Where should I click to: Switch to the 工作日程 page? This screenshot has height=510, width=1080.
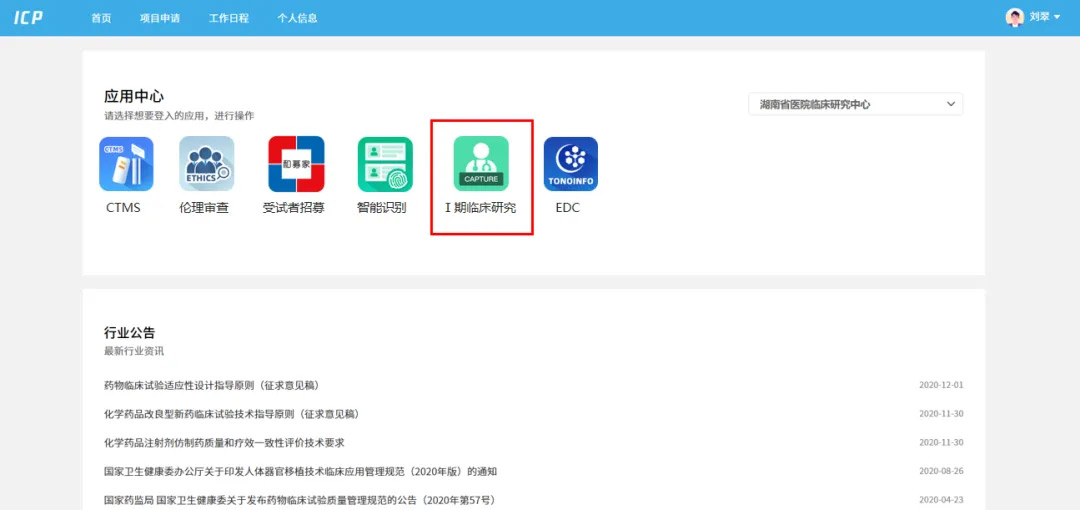click(x=229, y=18)
